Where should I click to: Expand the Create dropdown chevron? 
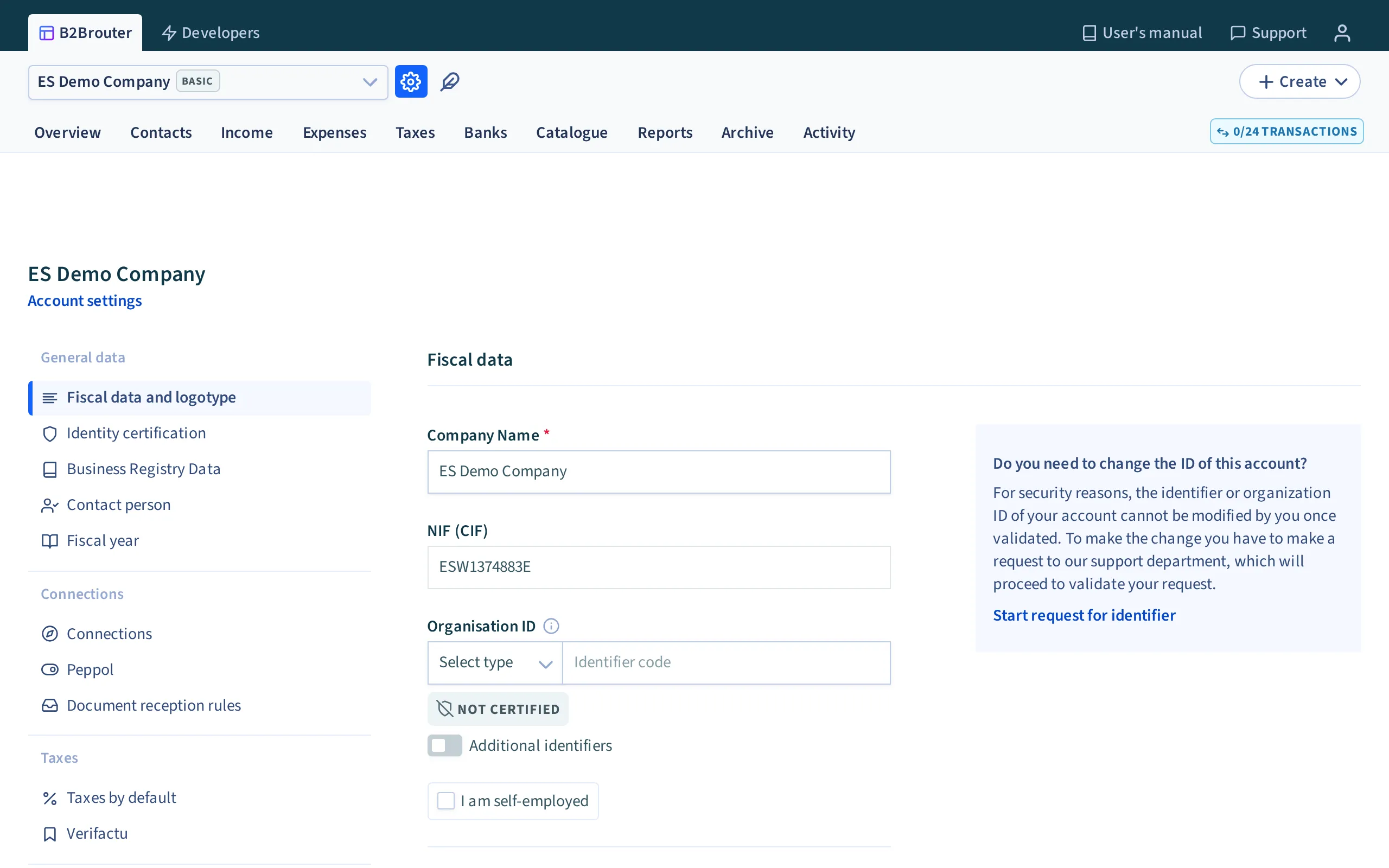1341,81
